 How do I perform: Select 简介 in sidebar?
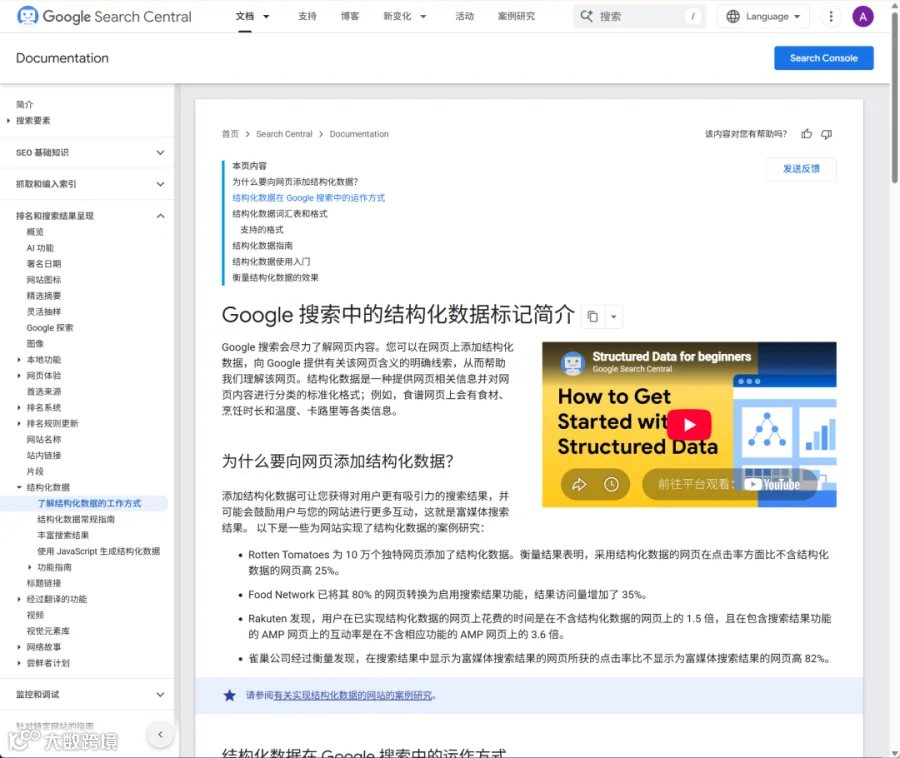pyautogui.click(x=25, y=104)
